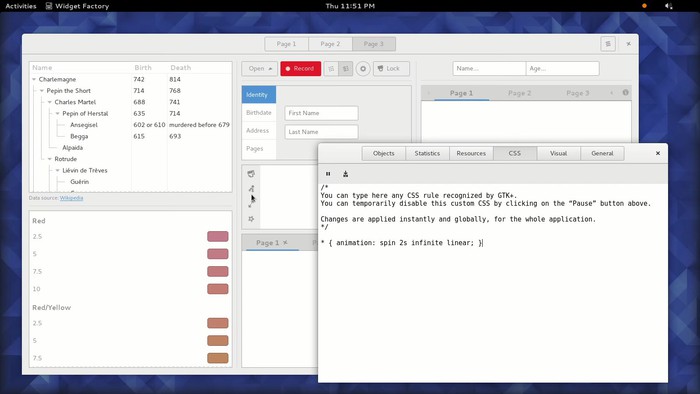This screenshot has height=394, width=700.
Task: Collapse the Pepin the Short node
Action: coord(42,91)
